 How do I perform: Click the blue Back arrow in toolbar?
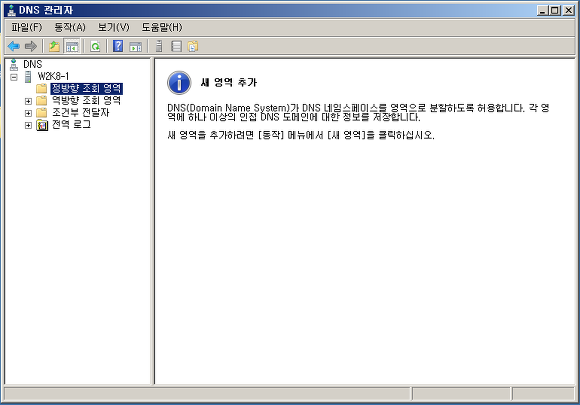[14, 46]
